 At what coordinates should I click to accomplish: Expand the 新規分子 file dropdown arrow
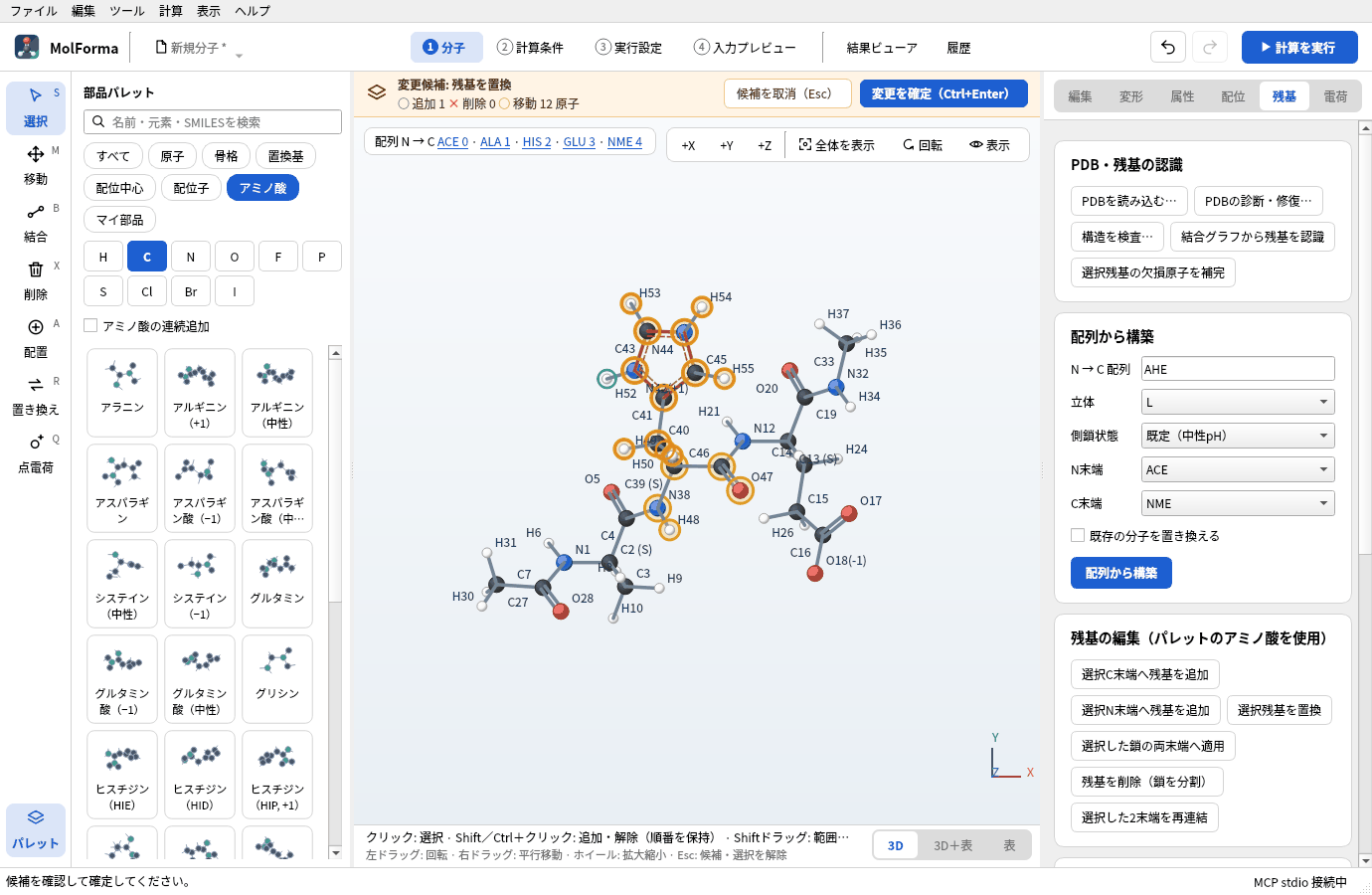(239, 56)
